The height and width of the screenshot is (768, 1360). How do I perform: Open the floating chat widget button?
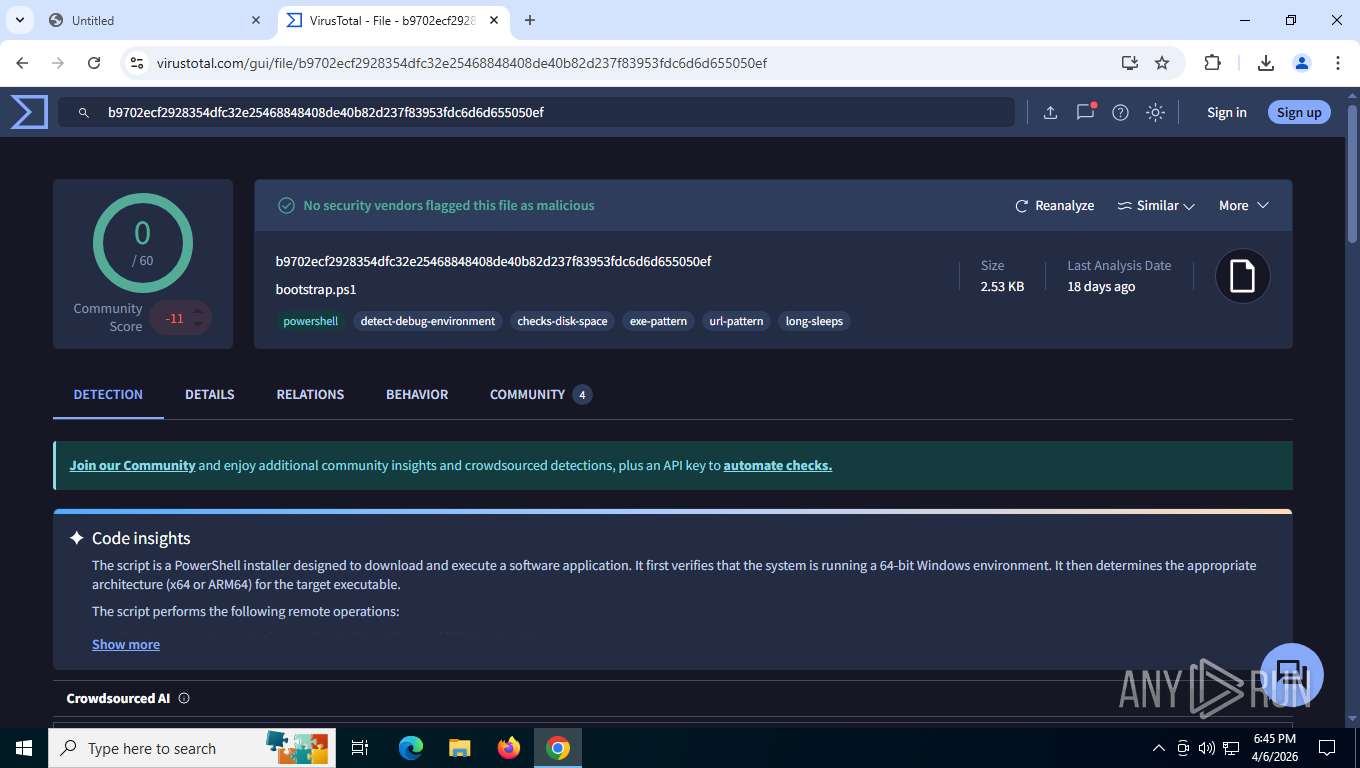1292,675
